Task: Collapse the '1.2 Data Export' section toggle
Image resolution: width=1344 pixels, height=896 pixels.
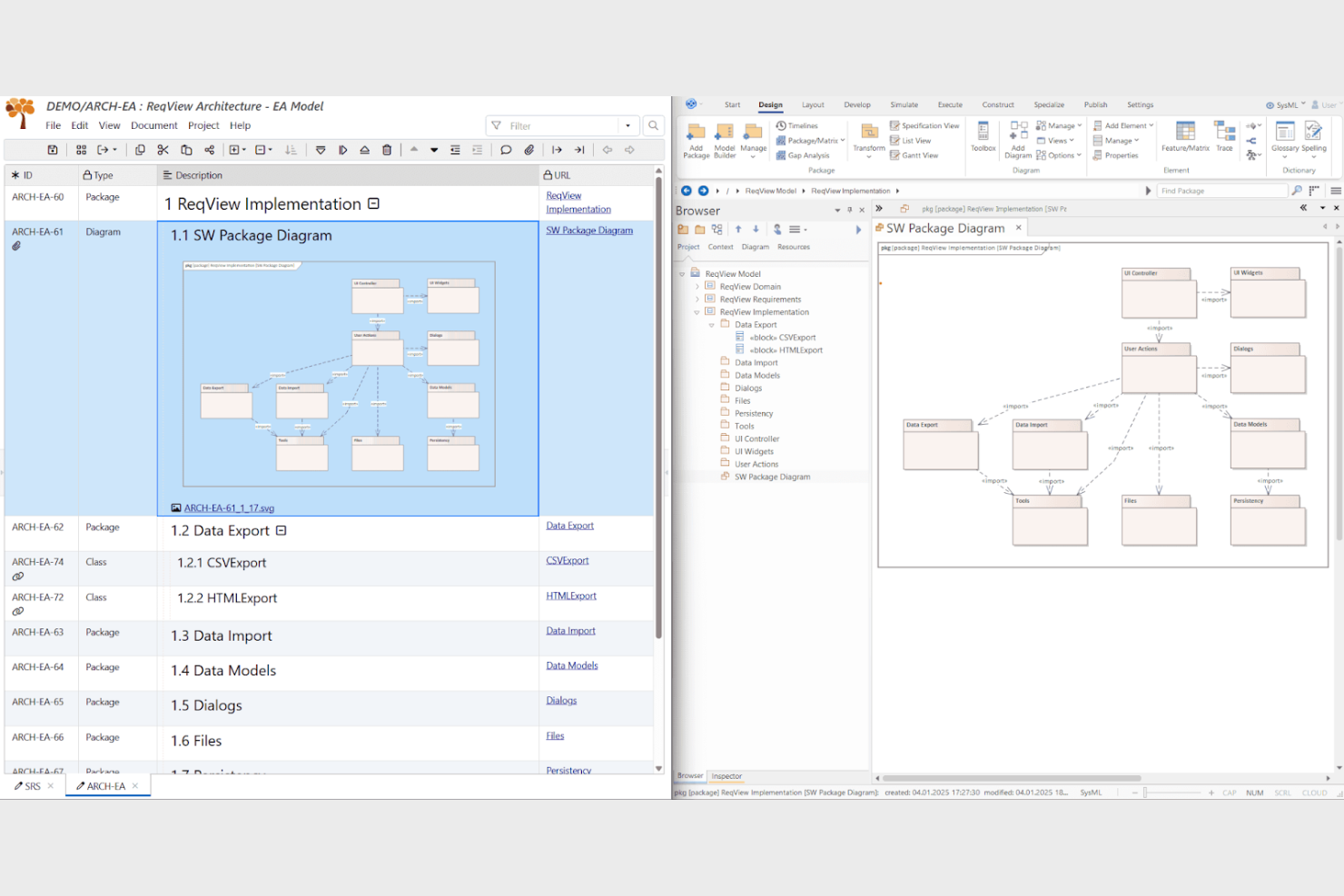Action: click(282, 530)
